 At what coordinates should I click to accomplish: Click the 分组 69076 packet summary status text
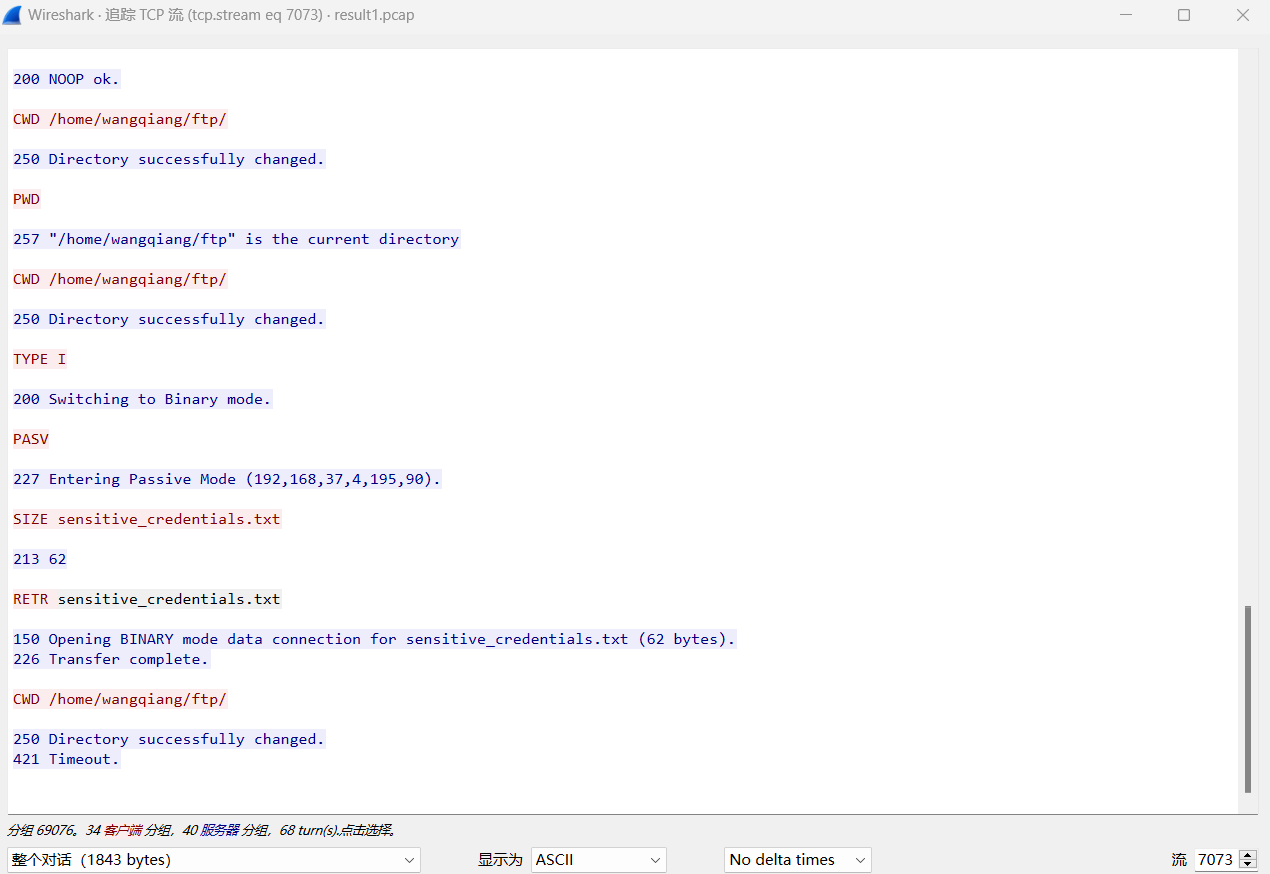[x=202, y=830]
